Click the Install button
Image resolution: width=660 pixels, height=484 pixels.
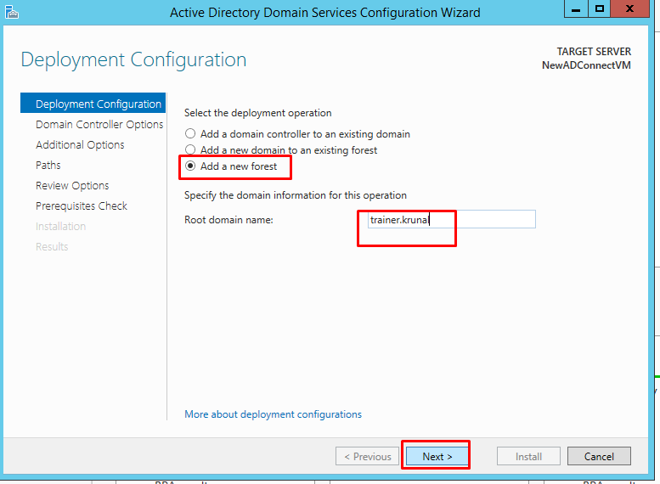(528, 456)
